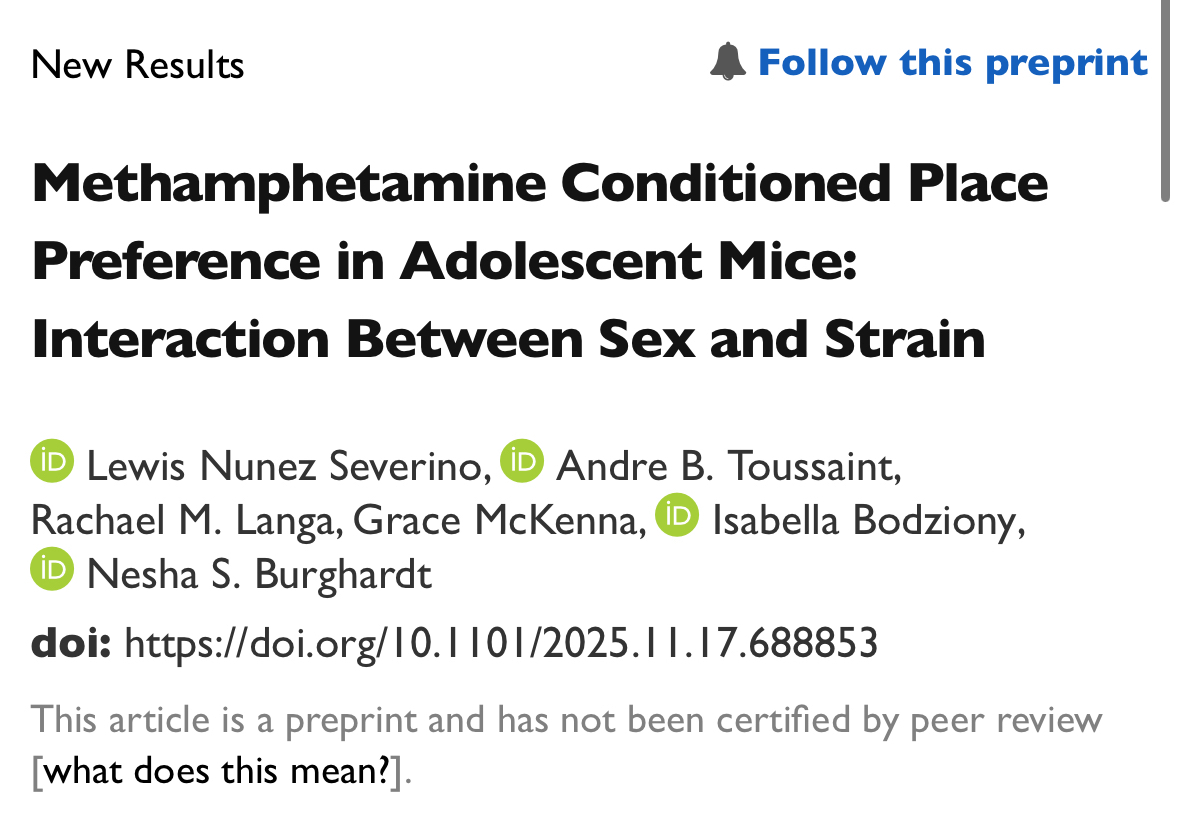Open Isabella Bodziony's ORCID icon
Viewport: 1179px width, 816px height.
(677, 516)
